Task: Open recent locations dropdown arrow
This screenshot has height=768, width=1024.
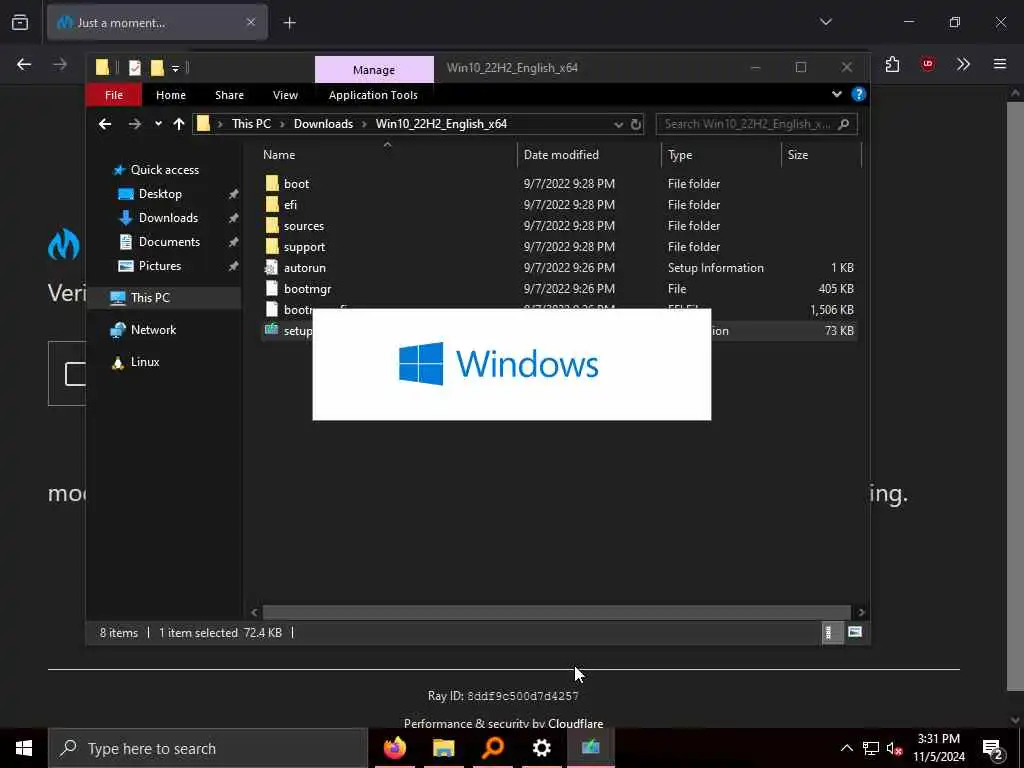Action: pyautogui.click(x=158, y=124)
